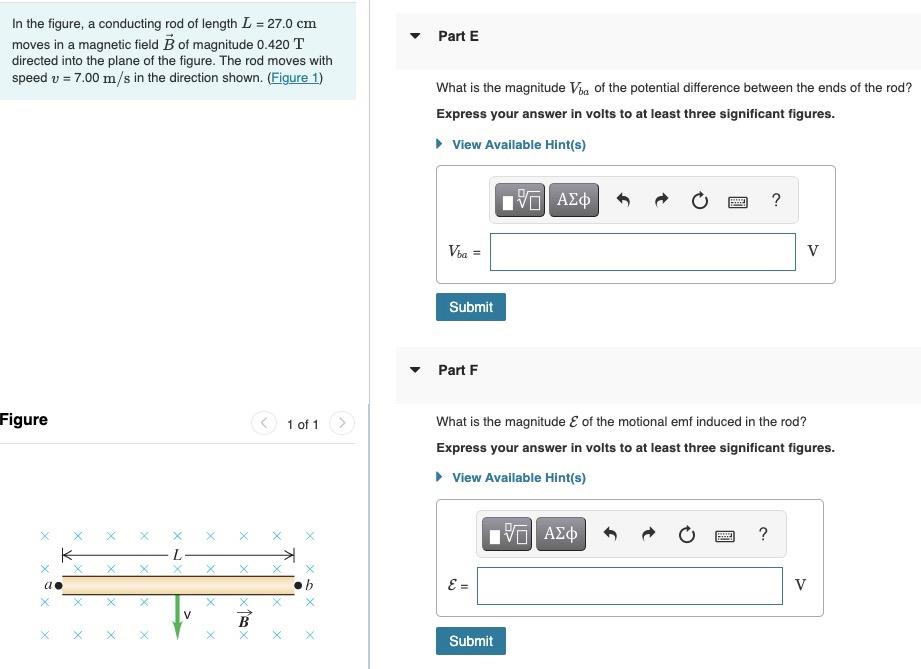The width and height of the screenshot is (921, 669).
Task: Submit the Part E answer
Action: (x=470, y=307)
